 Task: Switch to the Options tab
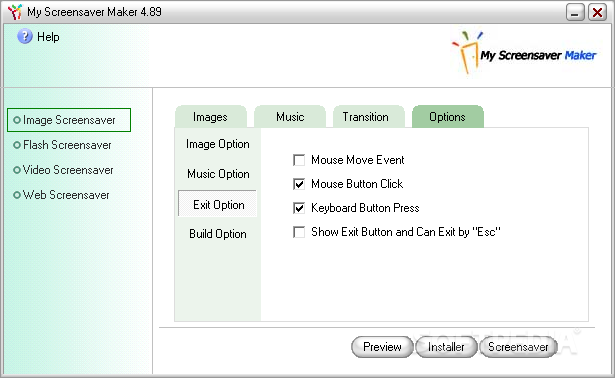(448, 116)
